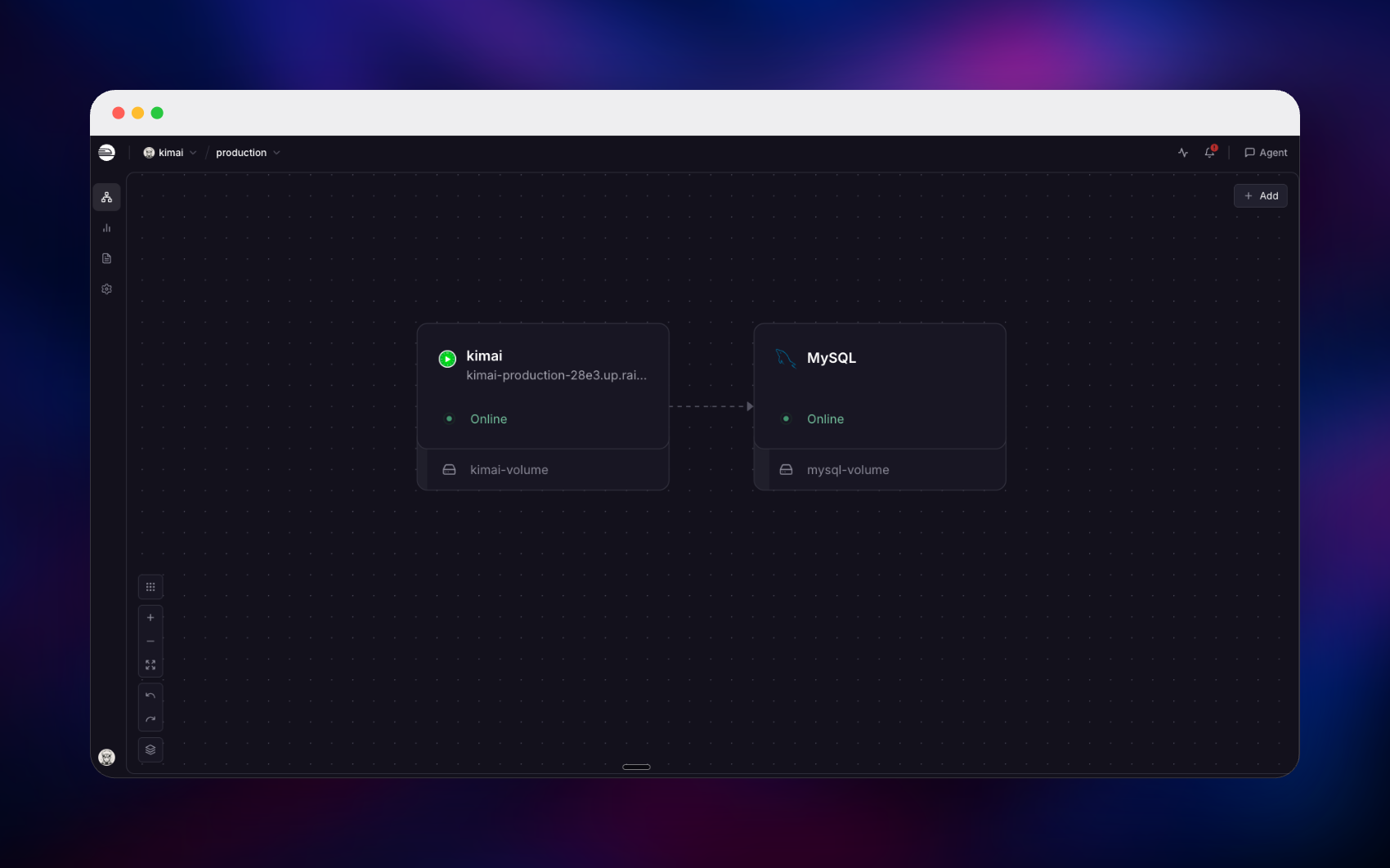The height and width of the screenshot is (868, 1390).
Task: Zoom out on the canvas
Action: [150, 642]
